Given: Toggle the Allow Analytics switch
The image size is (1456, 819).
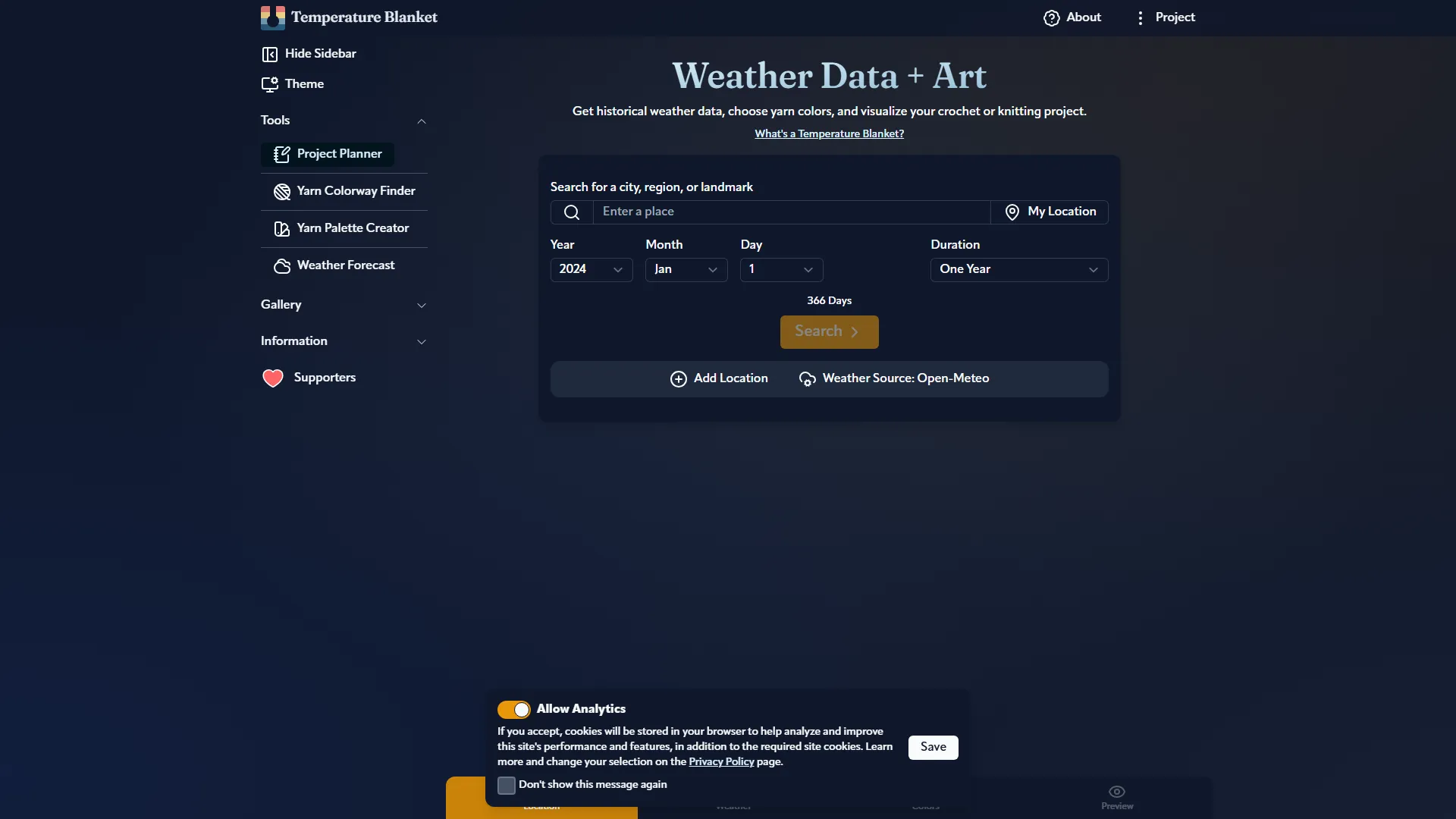Looking at the screenshot, I should point(514,709).
